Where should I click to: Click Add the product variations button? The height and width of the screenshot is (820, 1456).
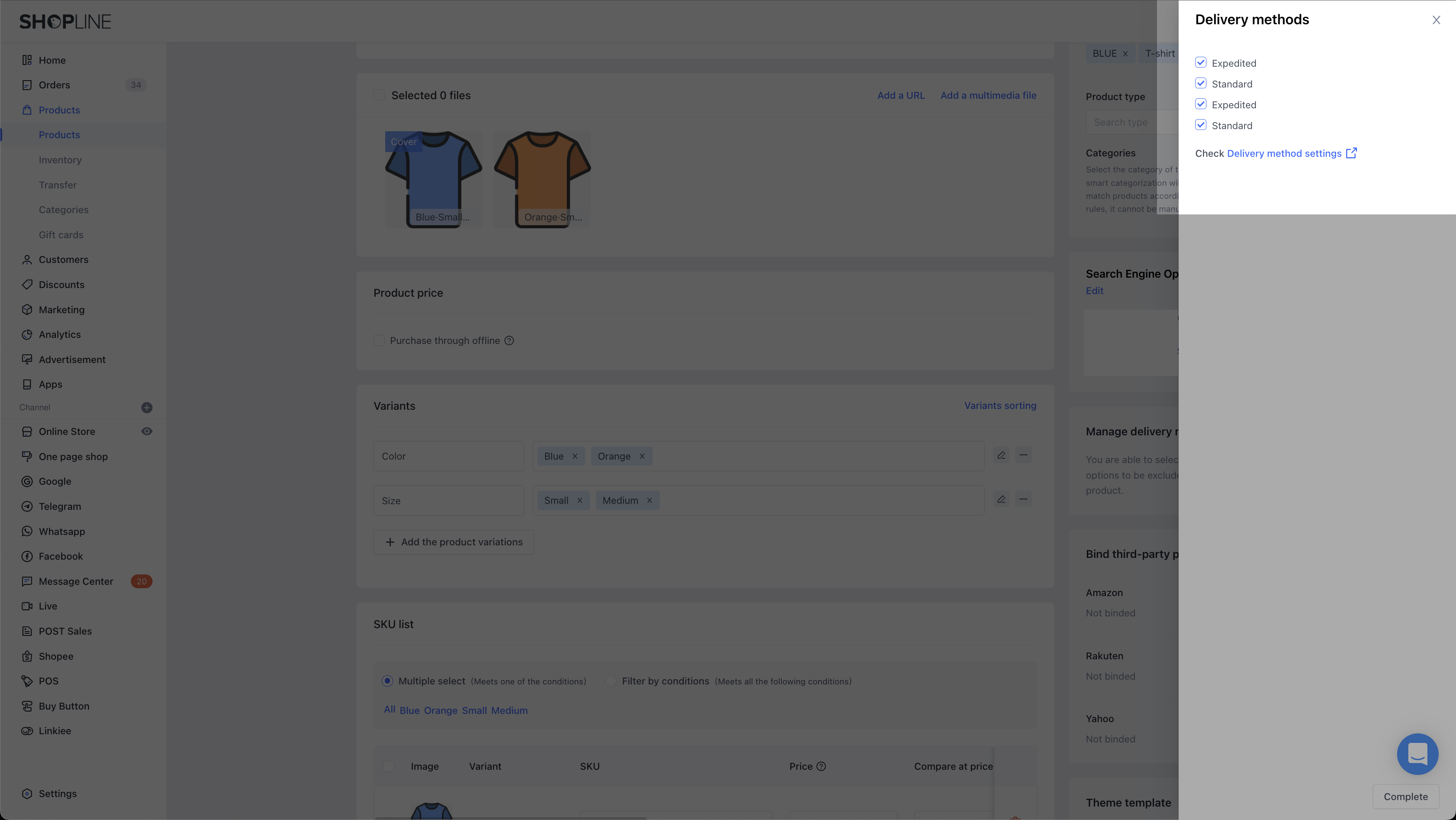(453, 542)
